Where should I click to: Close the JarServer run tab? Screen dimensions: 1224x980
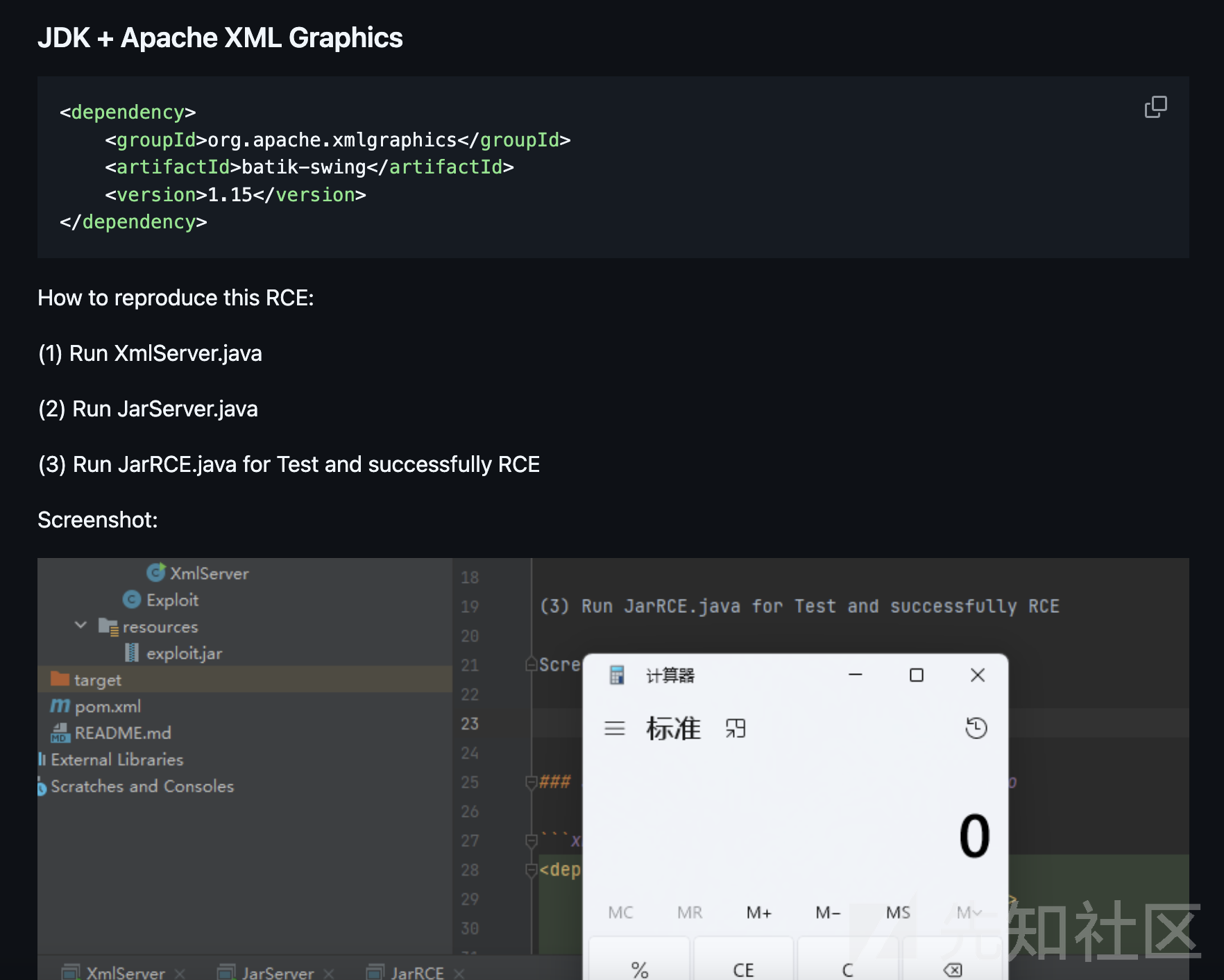tap(329, 973)
